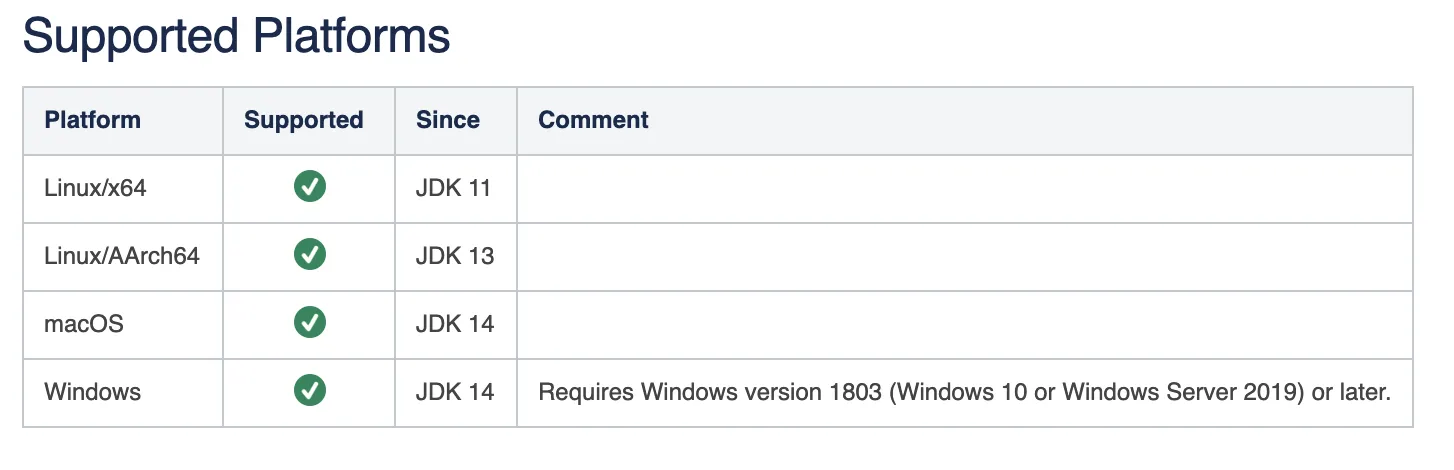Click JDK 13 in the Since column
Screen dimensions: 1454x470
tap(455, 256)
